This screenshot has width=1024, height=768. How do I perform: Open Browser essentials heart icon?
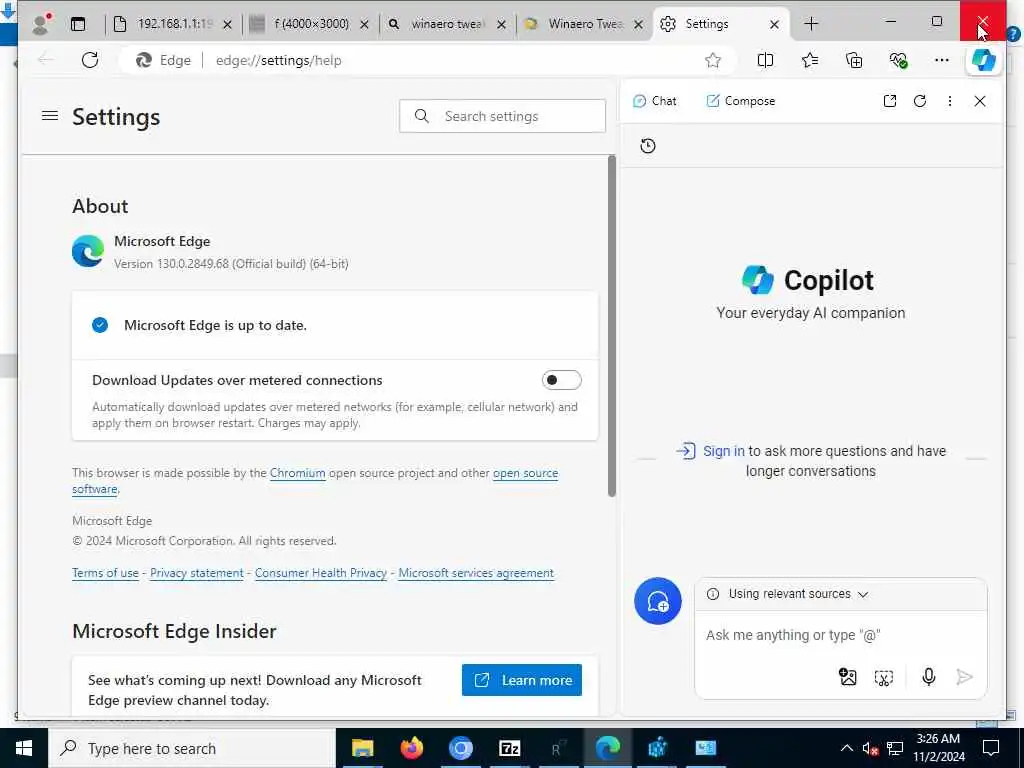[898, 60]
